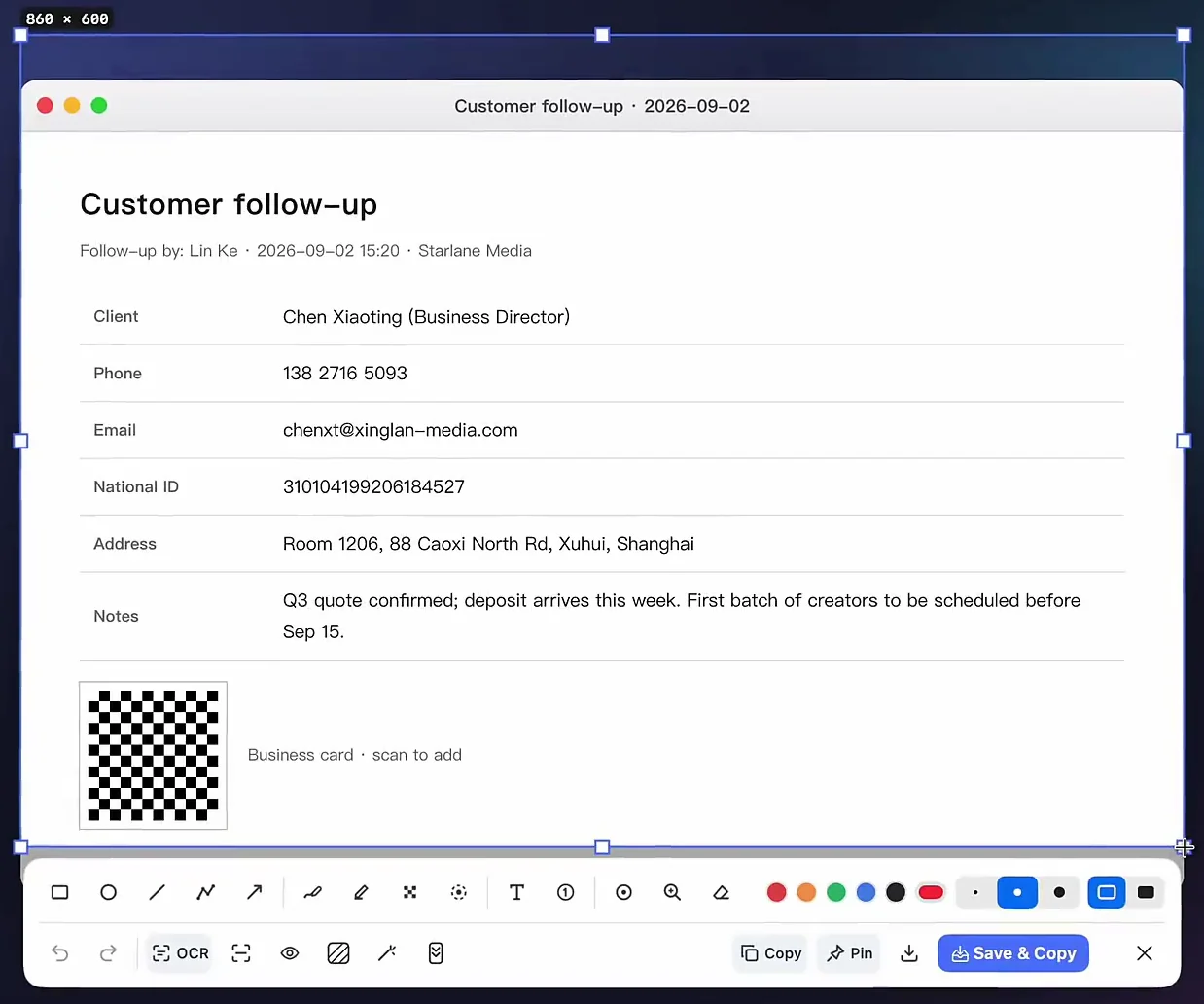Click the Notes text about Q3 quote
This screenshot has width=1204, height=1004.
682,616
